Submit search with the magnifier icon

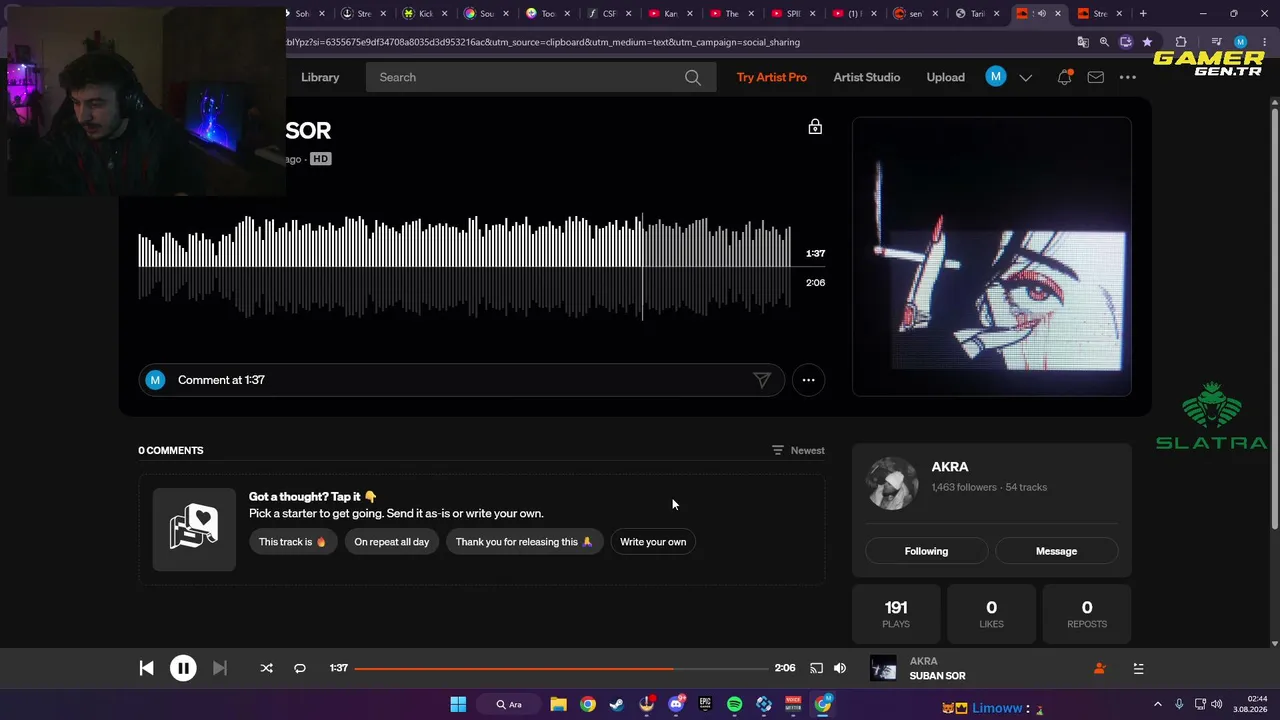point(693,77)
